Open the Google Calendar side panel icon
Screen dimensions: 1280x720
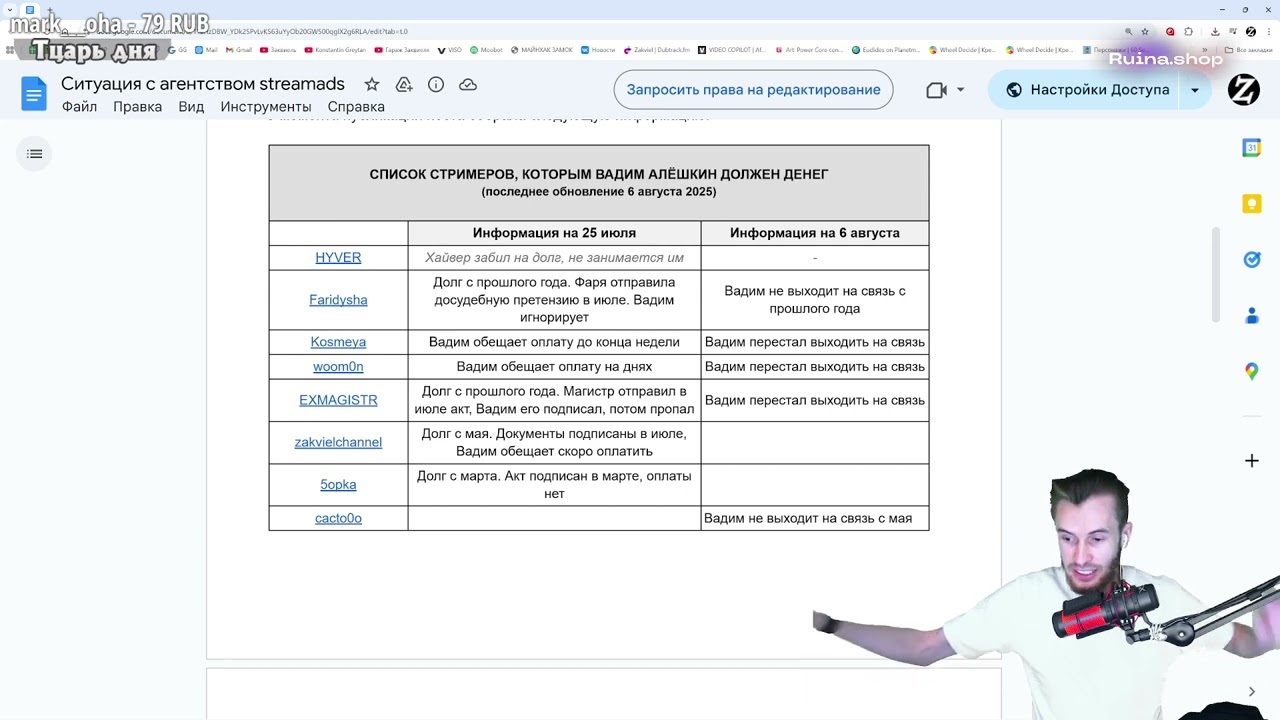[1251, 148]
